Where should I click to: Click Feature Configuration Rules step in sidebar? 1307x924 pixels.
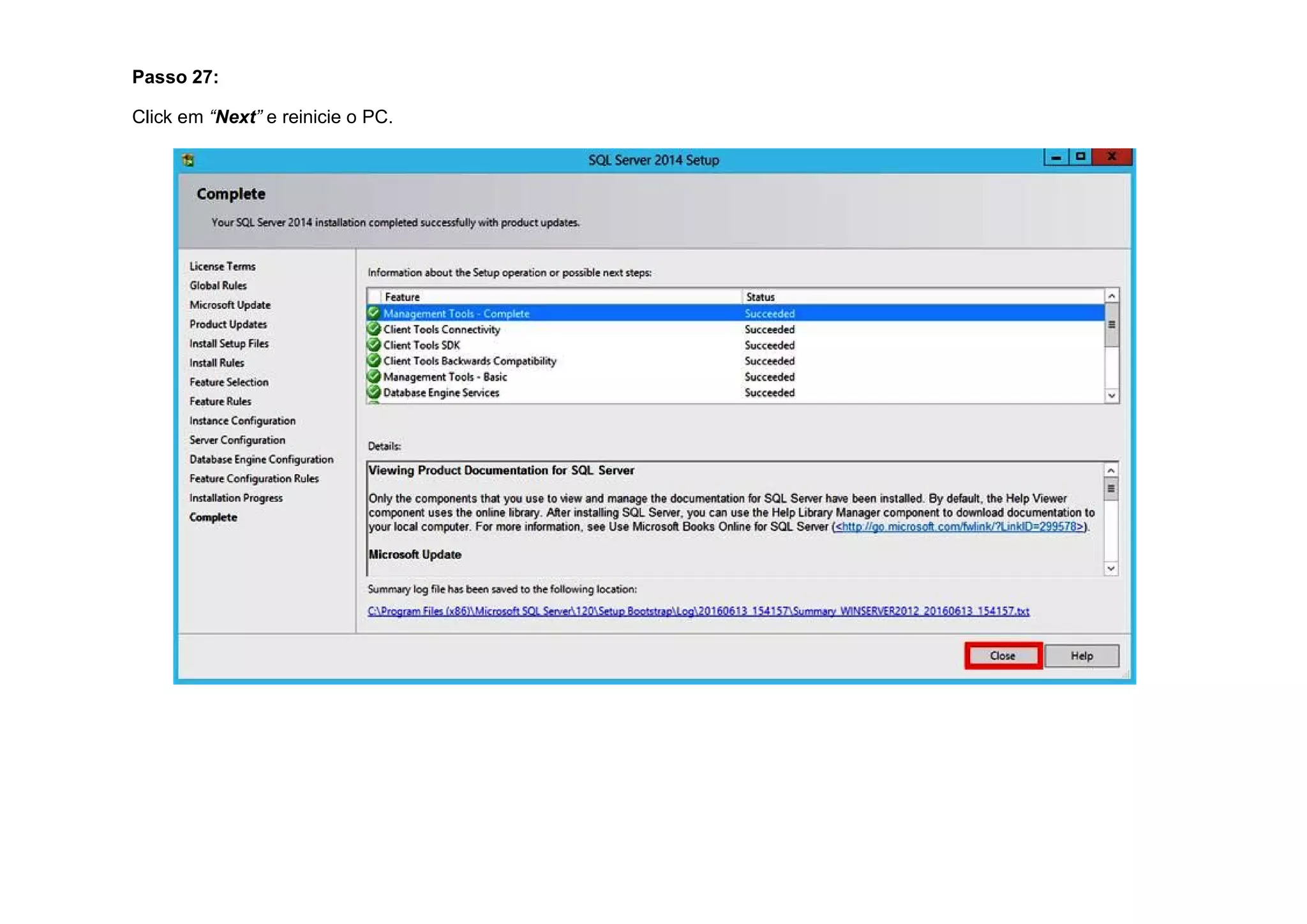(x=254, y=479)
